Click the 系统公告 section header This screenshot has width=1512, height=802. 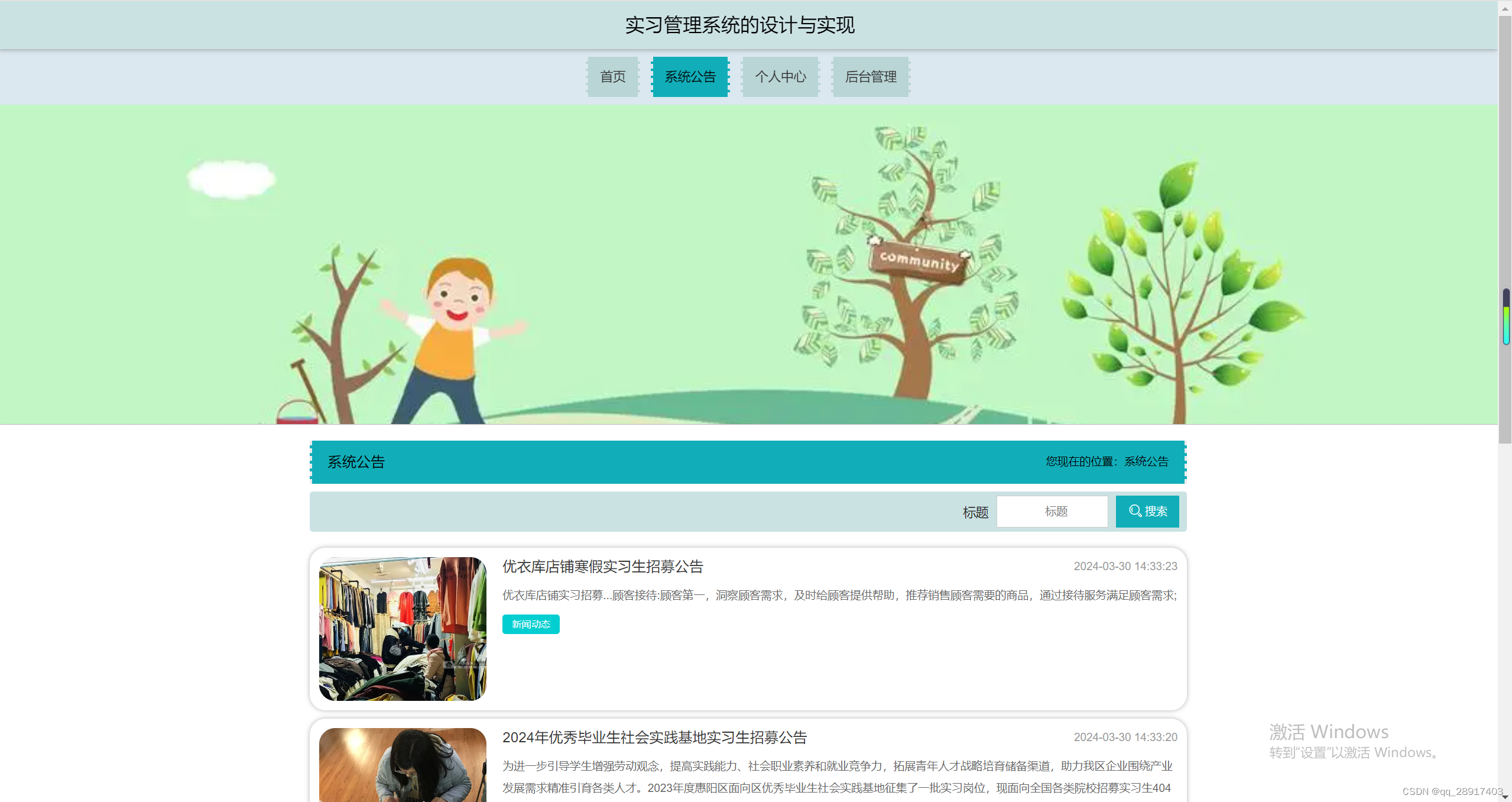coord(356,462)
